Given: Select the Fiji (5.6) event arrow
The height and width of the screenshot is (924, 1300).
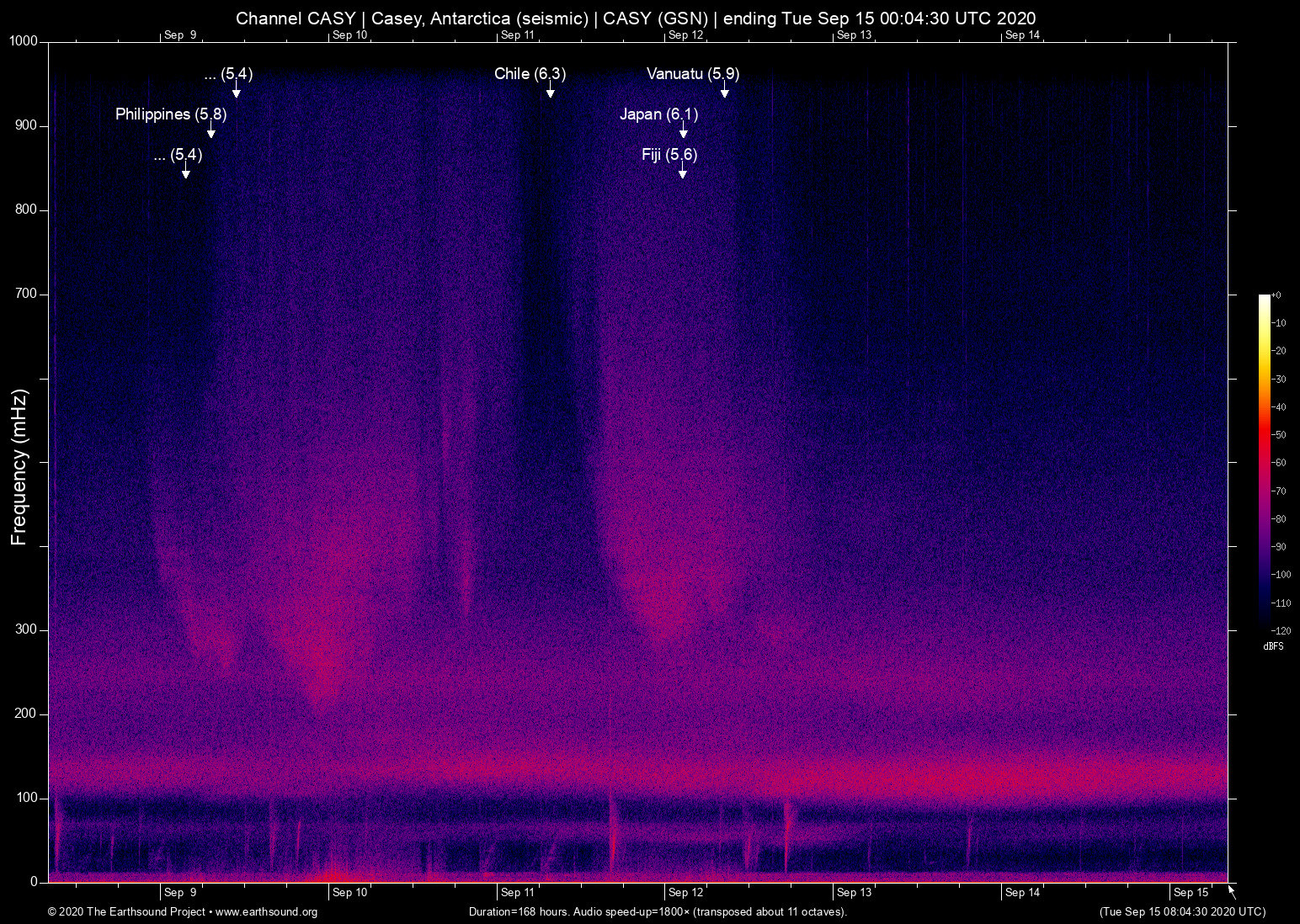Looking at the screenshot, I should coord(683,172).
